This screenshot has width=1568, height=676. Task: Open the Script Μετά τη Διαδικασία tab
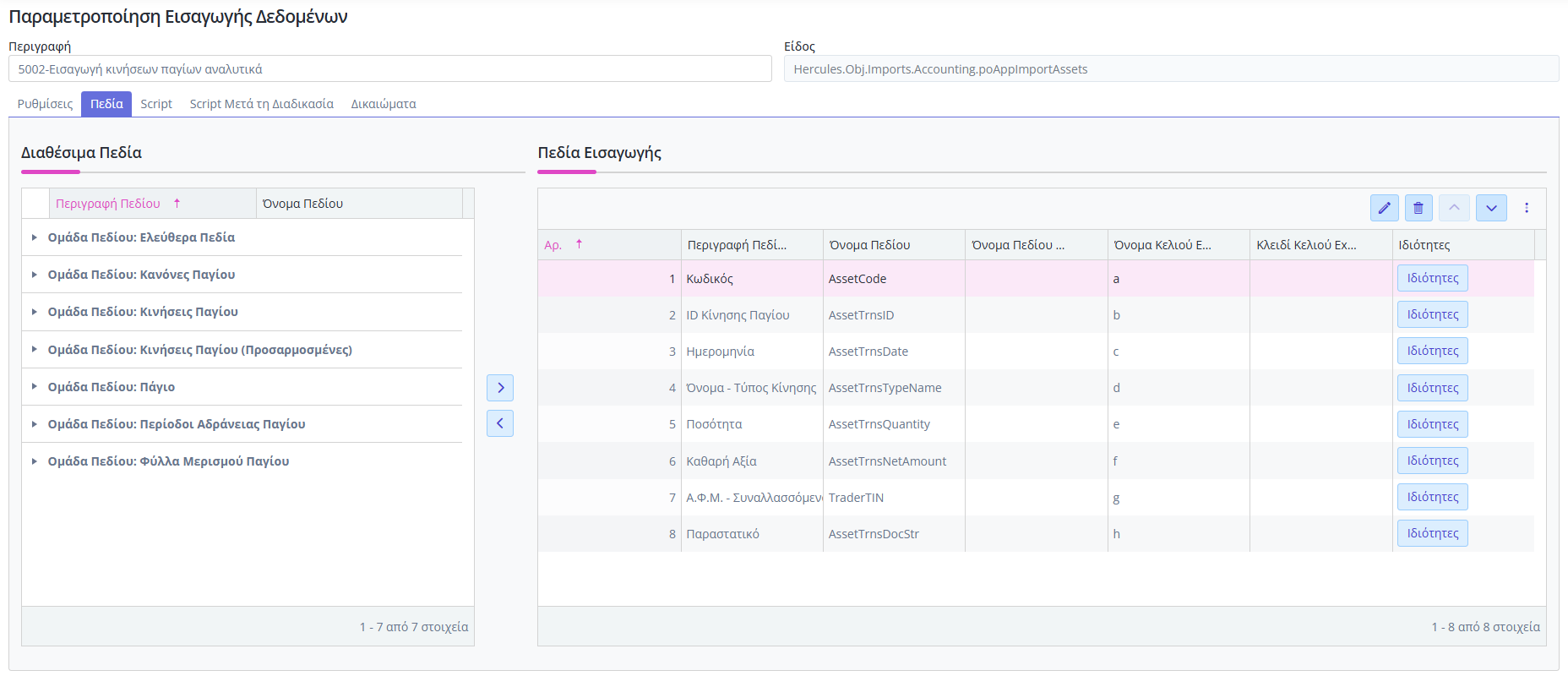[261, 104]
